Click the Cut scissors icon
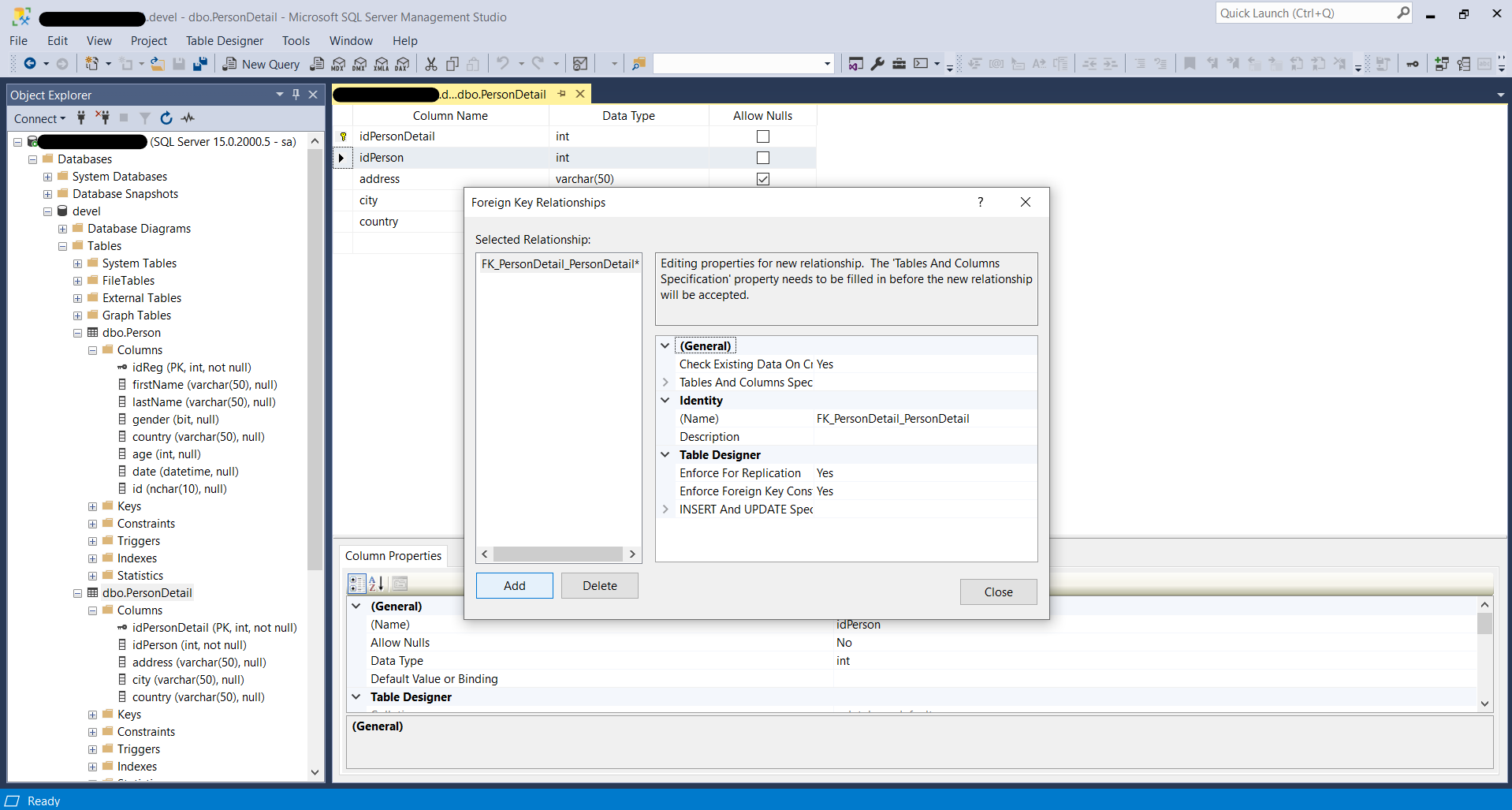Image resolution: width=1512 pixels, height=810 pixels. coord(431,64)
